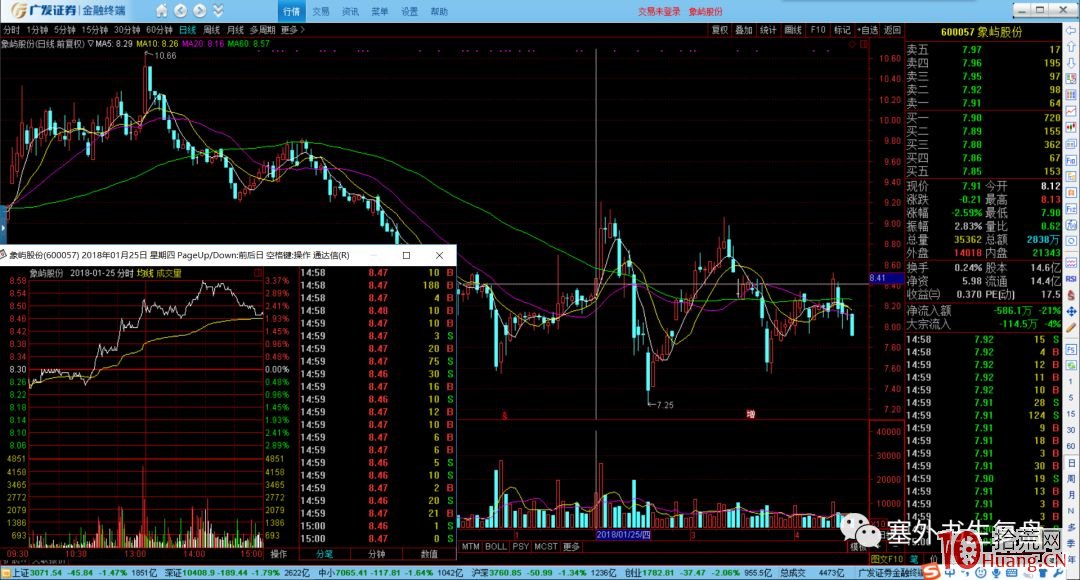Select the 1分钟 chart period
Viewport: 1080px width, 580px height.
(x=37, y=30)
